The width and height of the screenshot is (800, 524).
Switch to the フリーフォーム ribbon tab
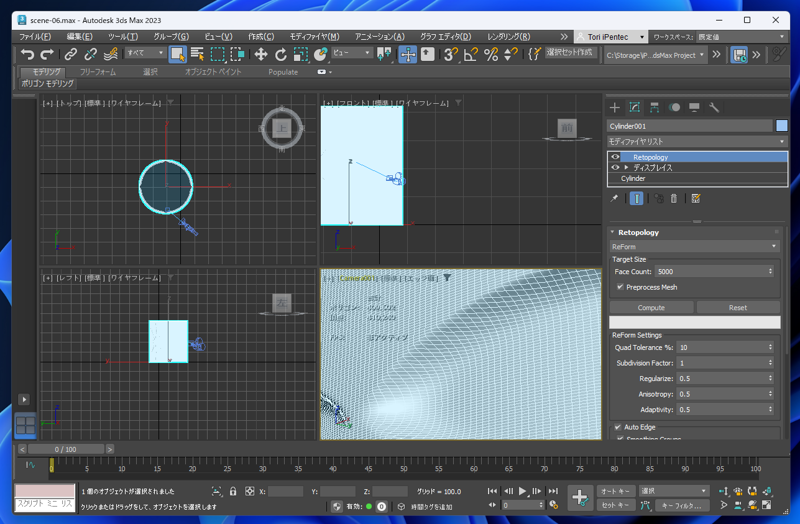(97, 72)
